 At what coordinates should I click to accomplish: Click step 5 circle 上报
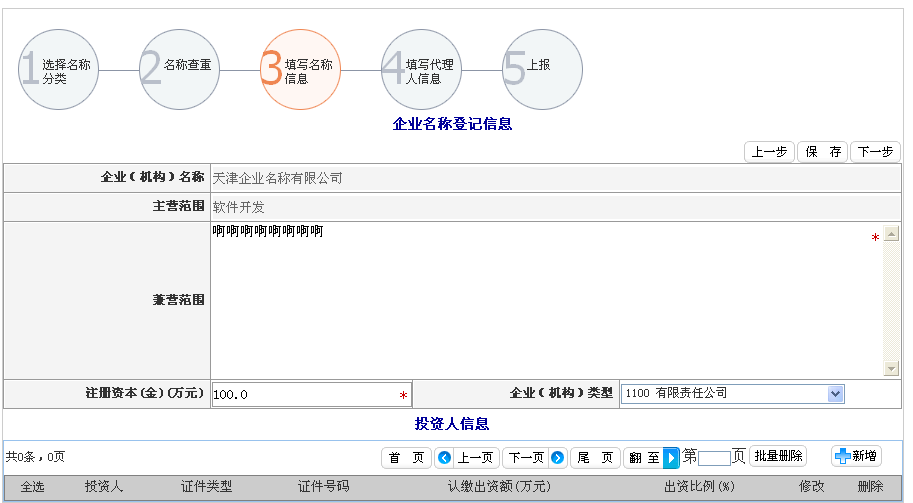(543, 70)
